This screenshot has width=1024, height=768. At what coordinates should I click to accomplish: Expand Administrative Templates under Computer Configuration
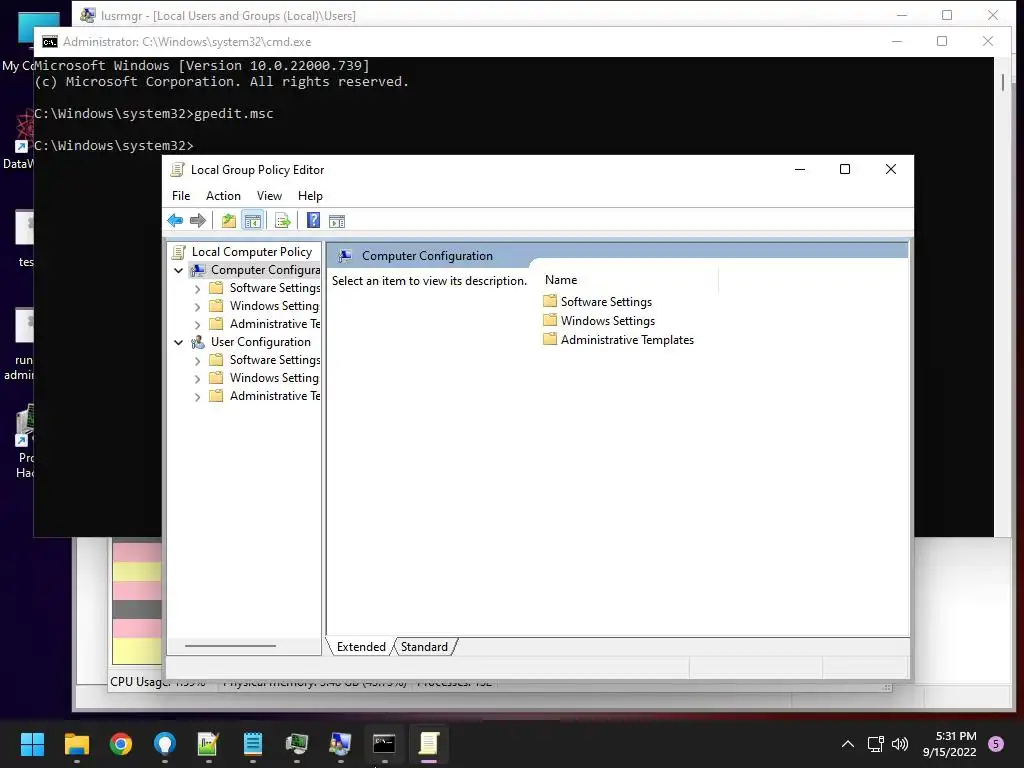click(x=197, y=325)
